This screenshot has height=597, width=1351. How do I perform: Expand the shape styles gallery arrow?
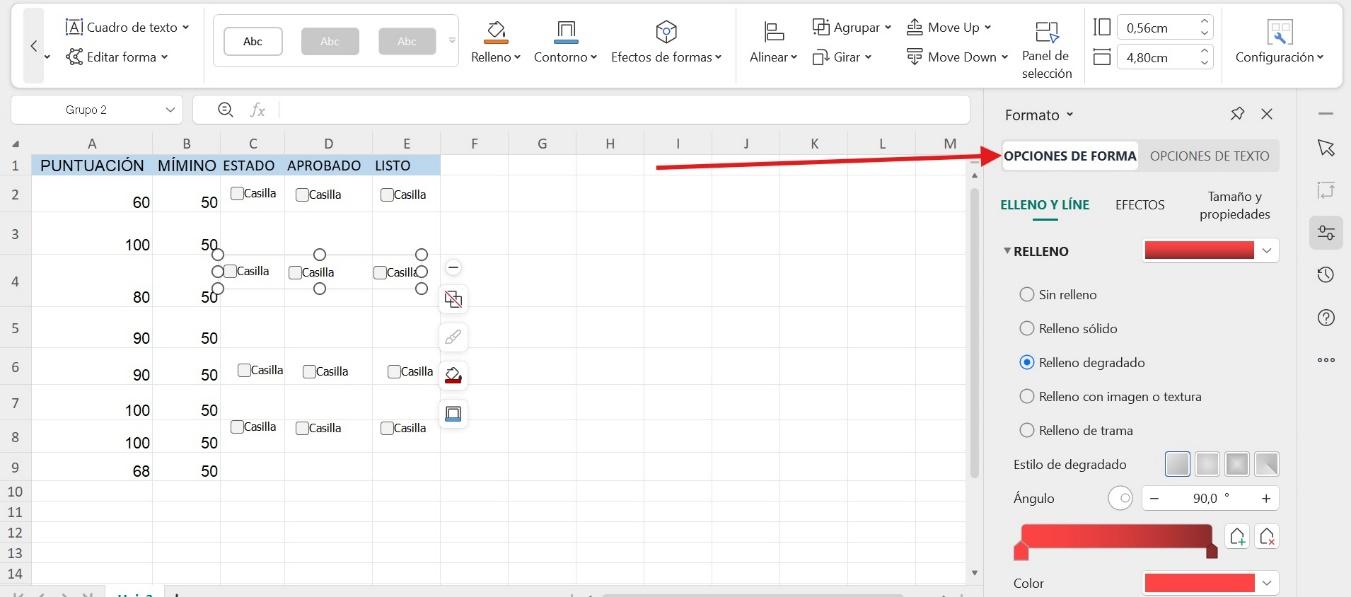(452, 41)
